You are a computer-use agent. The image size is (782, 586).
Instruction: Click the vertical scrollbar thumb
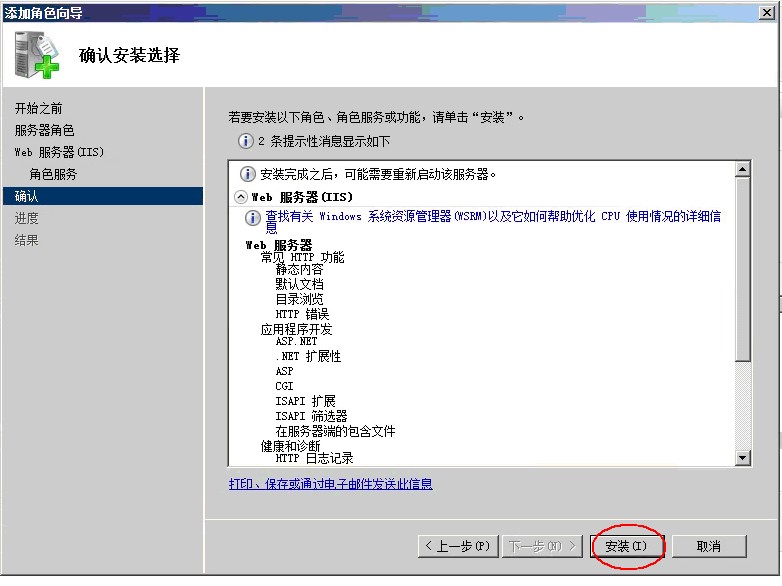coord(743,269)
